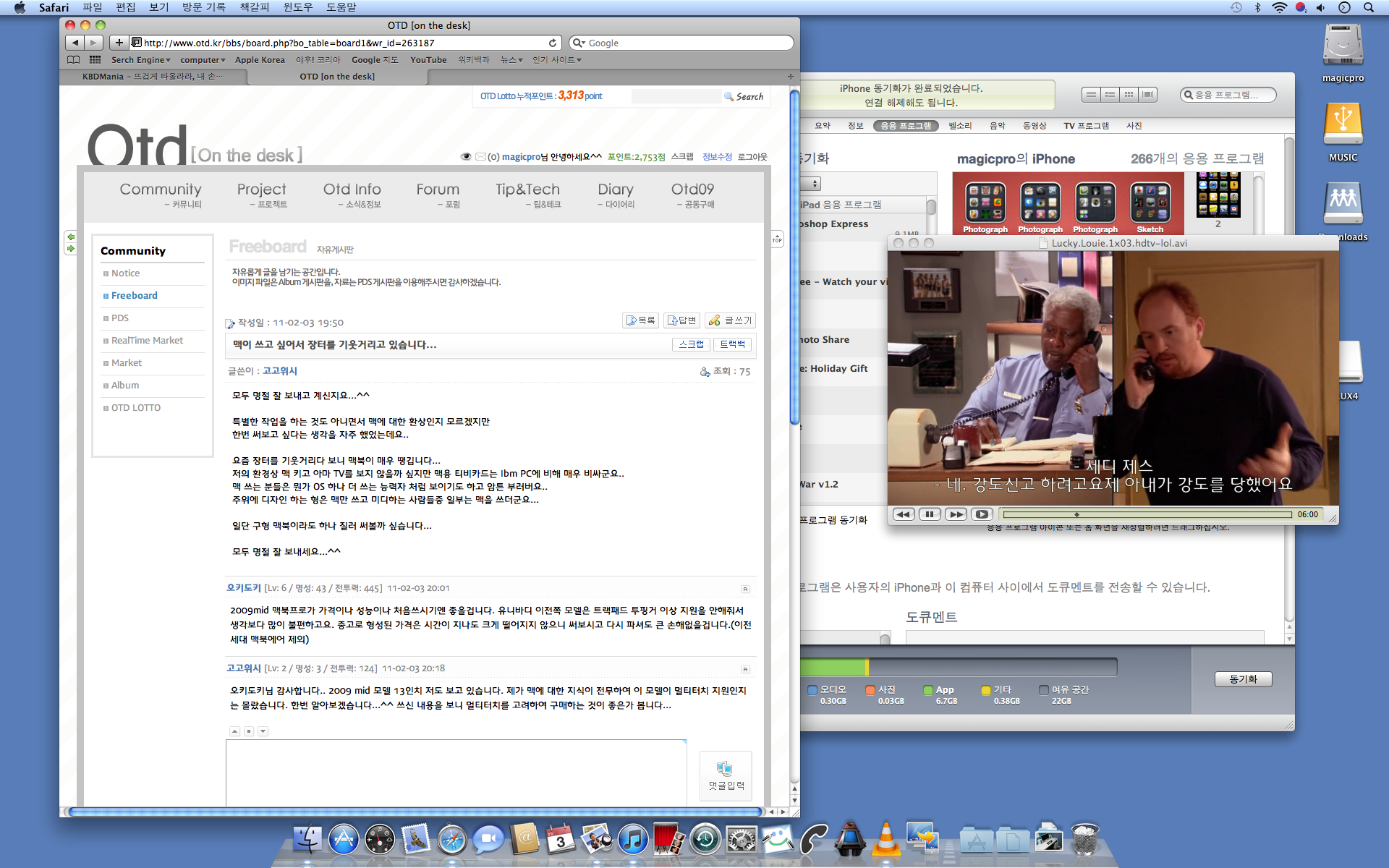The image size is (1389, 868).
Task: Click the up arrow above the comment box
Action: click(234, 731)
